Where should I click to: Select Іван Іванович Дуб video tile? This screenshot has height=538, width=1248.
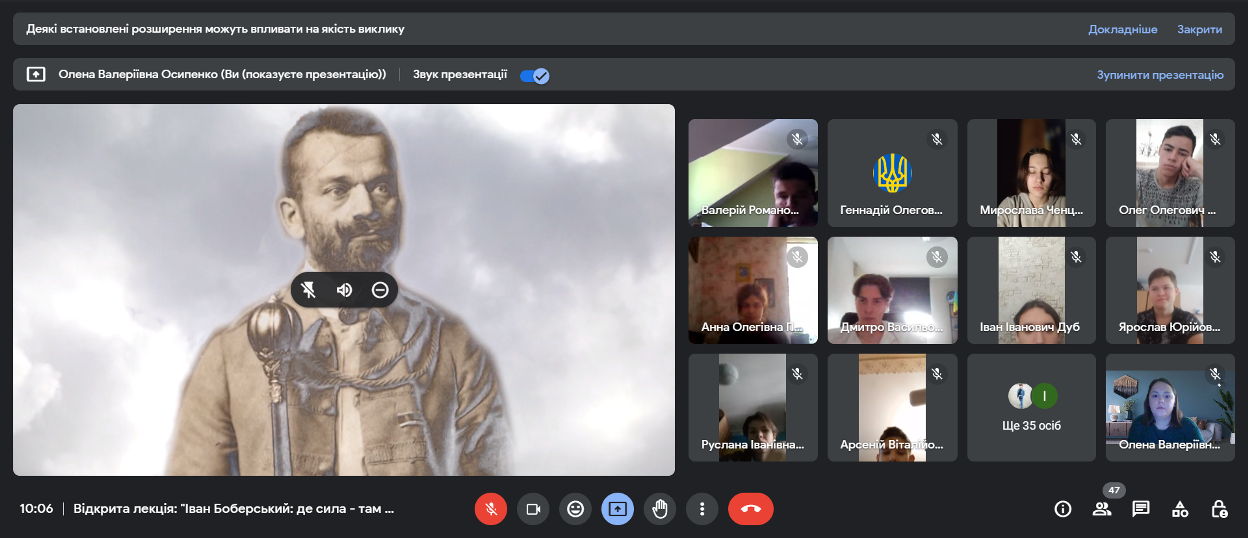coord(1031,290)
